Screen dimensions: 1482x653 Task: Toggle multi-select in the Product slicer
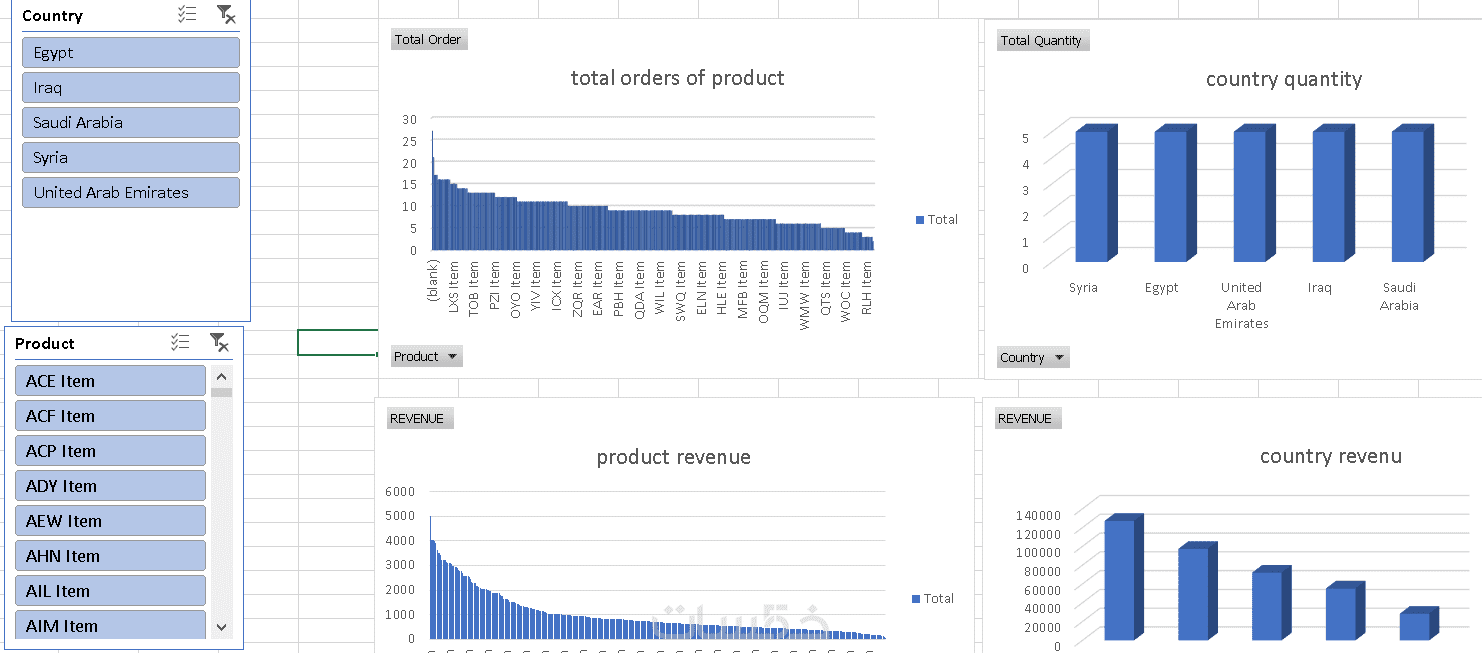(180, 343)
